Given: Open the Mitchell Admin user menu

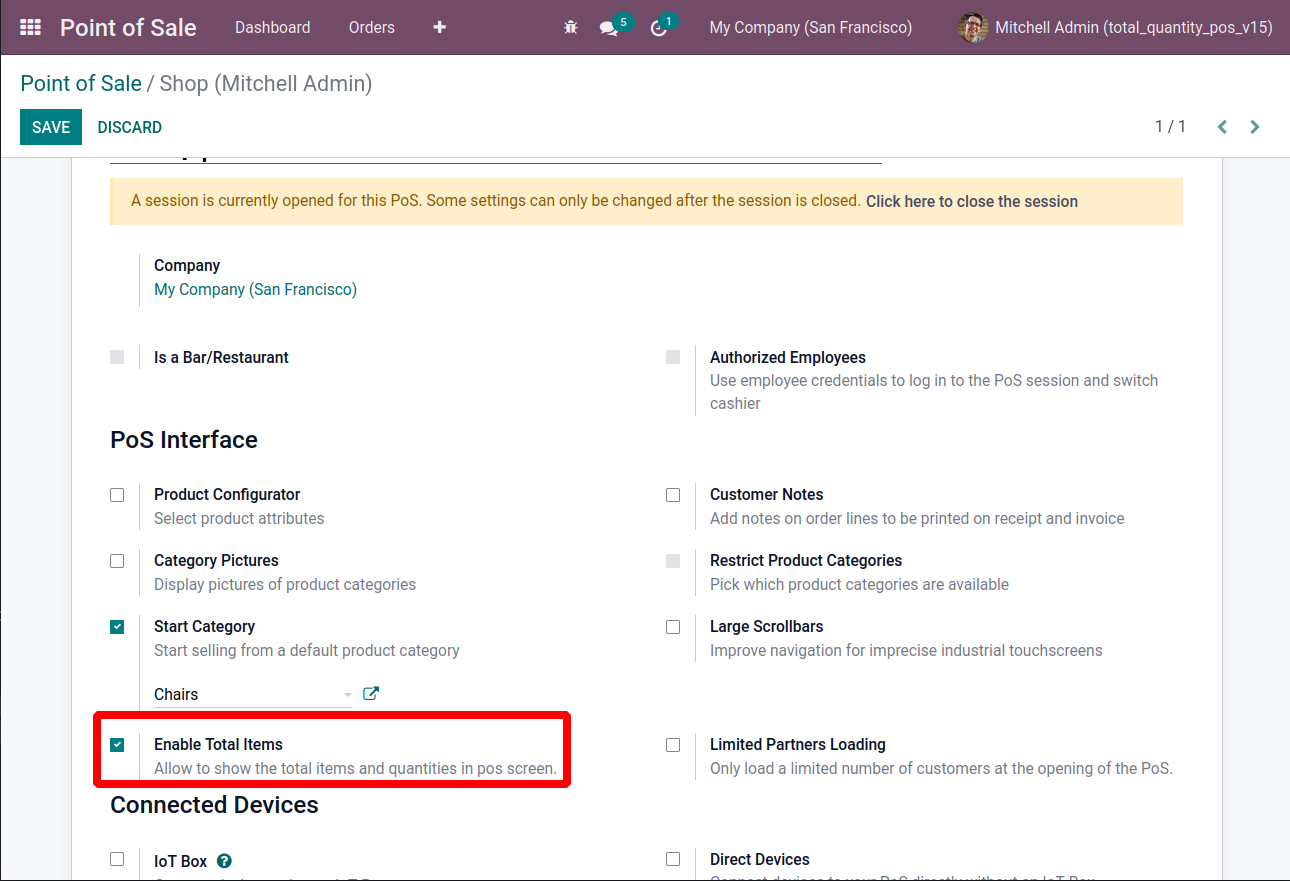Looking at the screenshot, I should tap(1115, 27).
